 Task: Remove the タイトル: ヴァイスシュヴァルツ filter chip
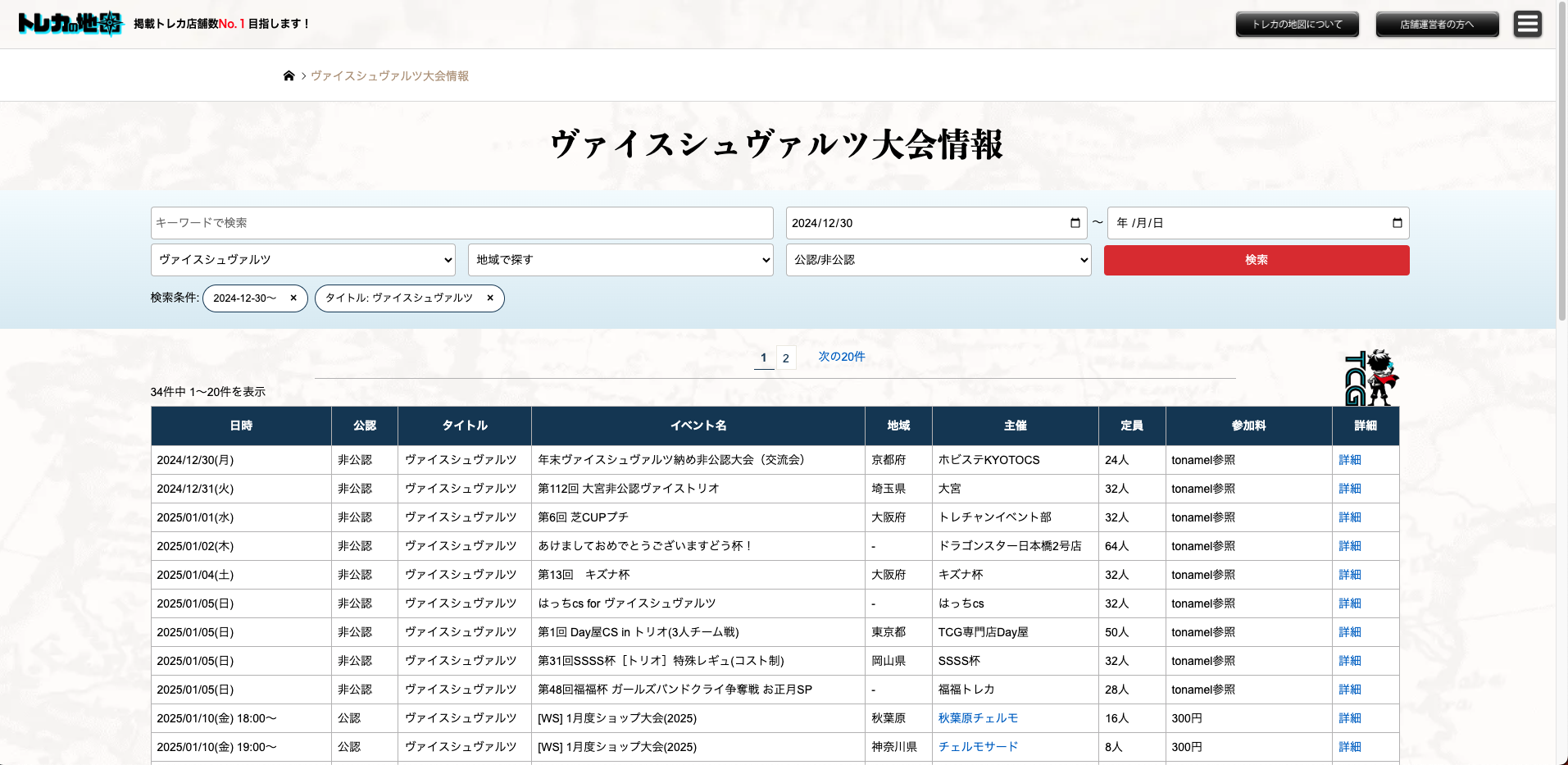490,298
